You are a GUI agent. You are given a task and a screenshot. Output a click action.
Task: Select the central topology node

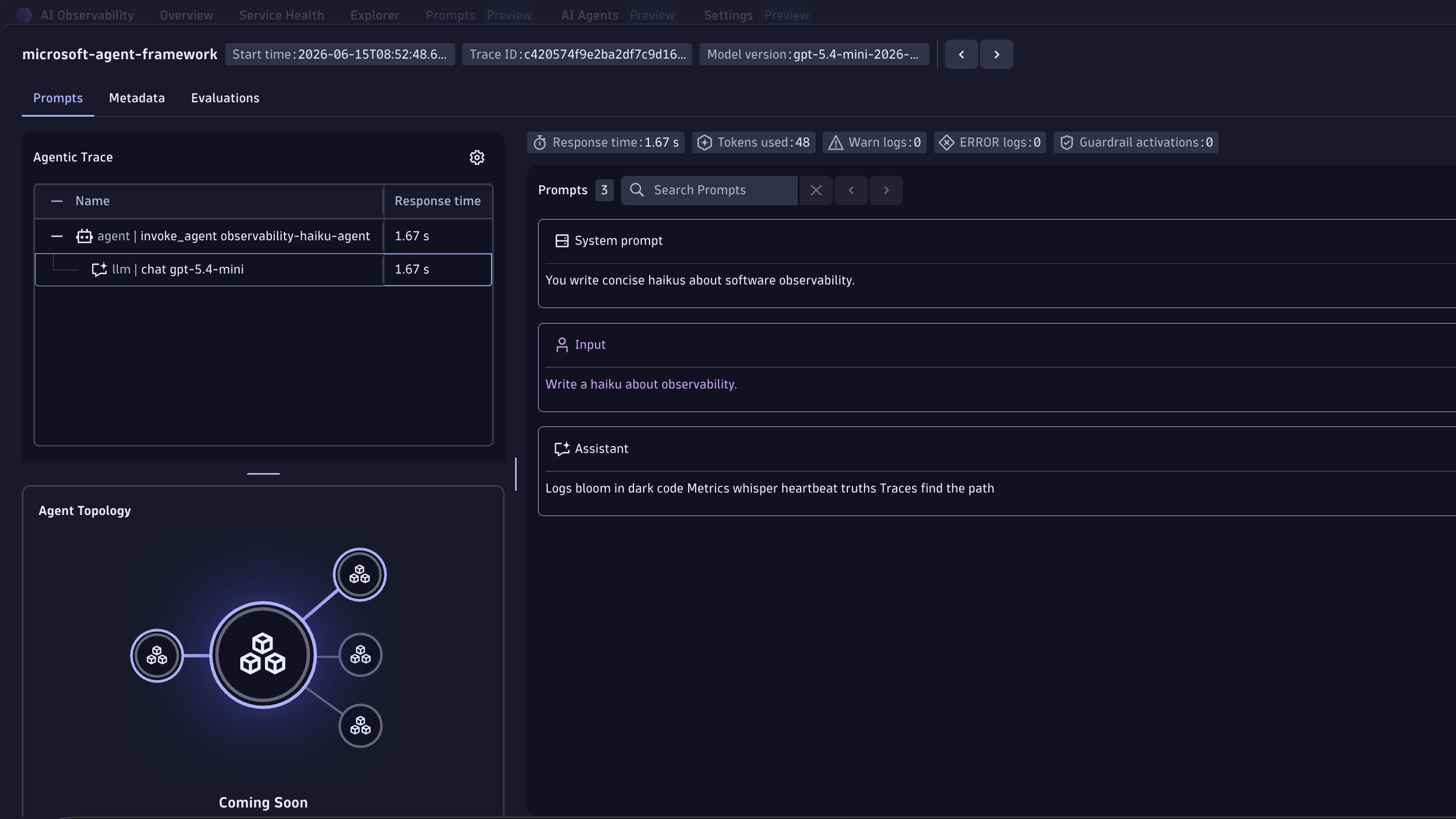(263, 655)
